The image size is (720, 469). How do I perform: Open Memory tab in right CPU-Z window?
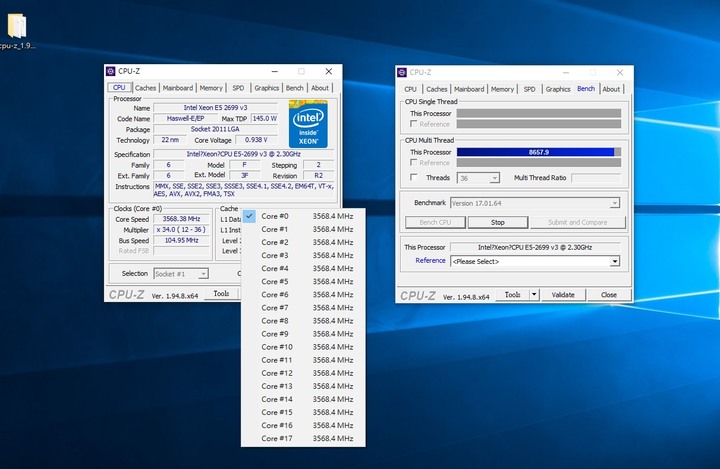pos(502,89)
